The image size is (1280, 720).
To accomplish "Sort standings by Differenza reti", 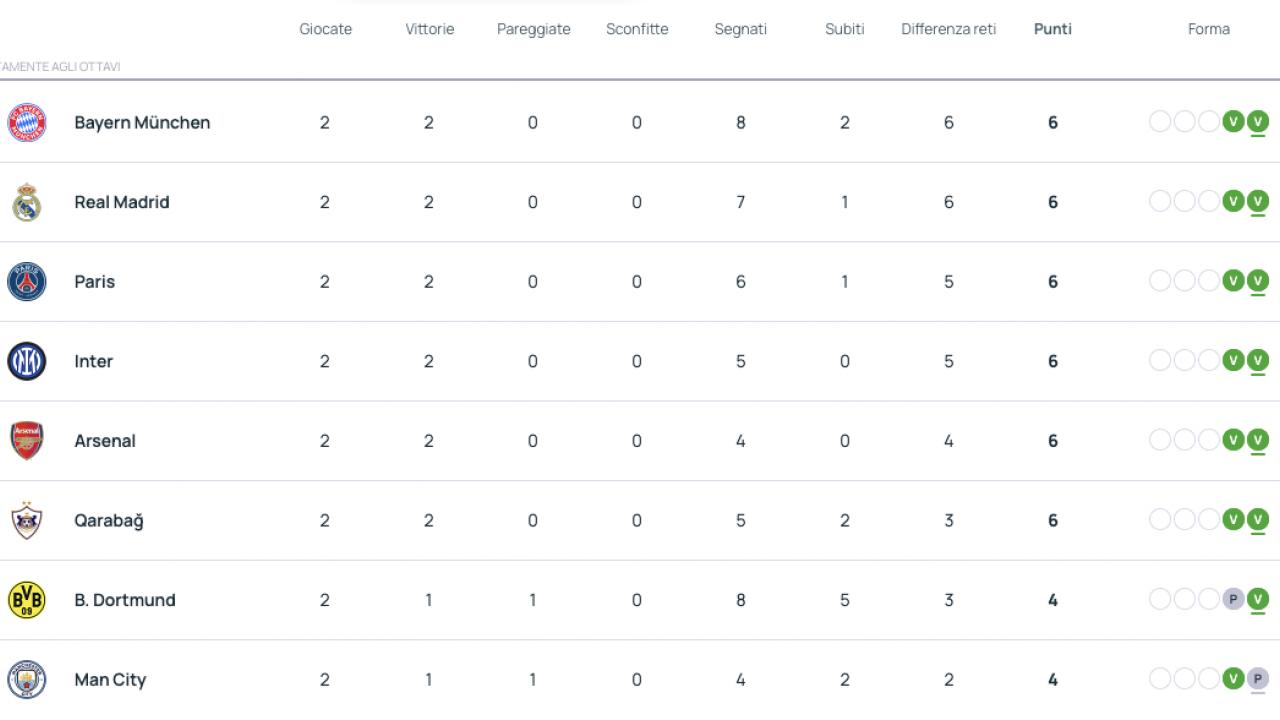I will tap(948, 29).
